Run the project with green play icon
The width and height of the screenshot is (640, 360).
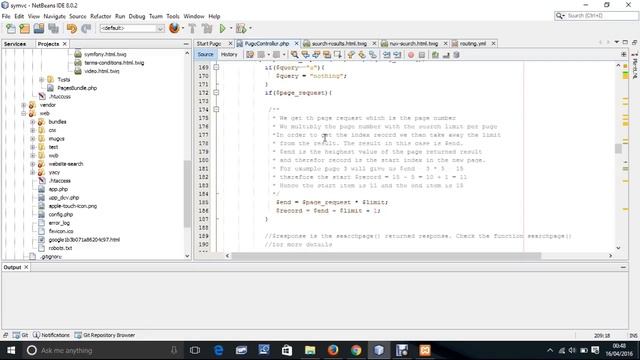pyautogui.click(x=222, y=29)
